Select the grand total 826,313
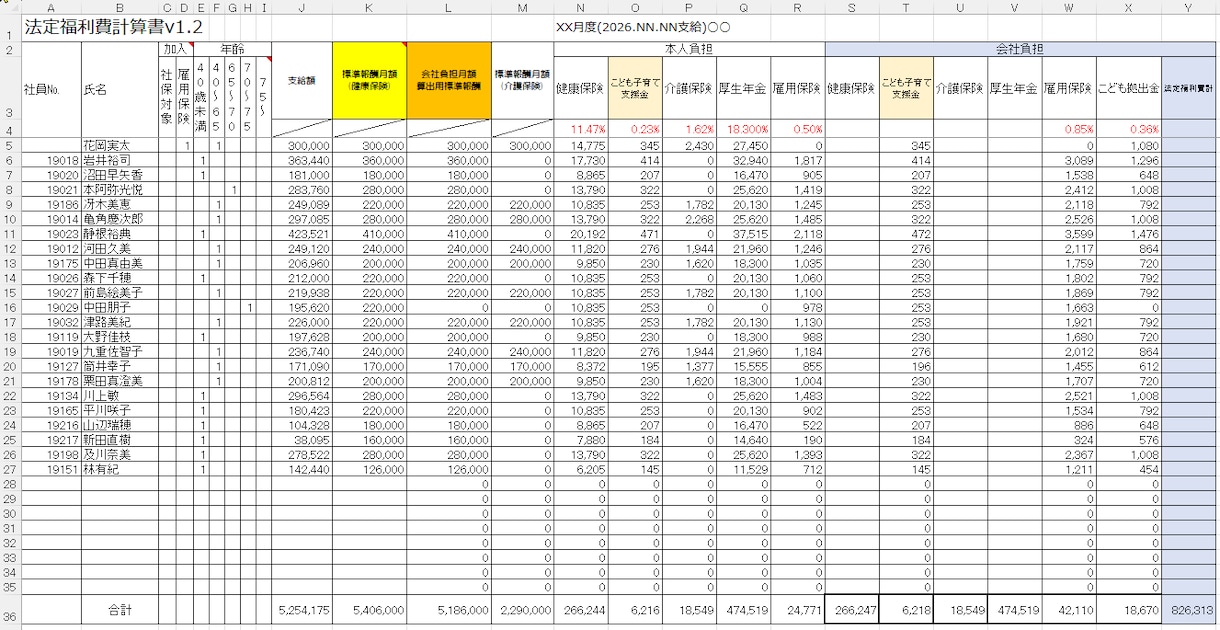 point(1189,608)
